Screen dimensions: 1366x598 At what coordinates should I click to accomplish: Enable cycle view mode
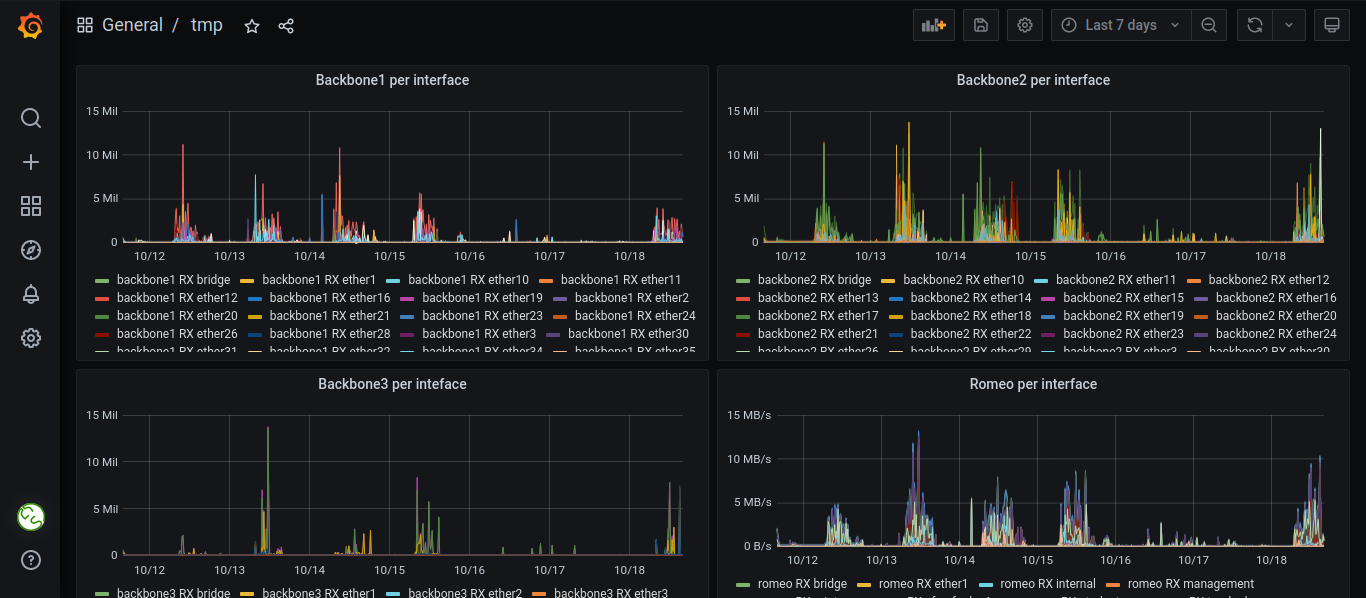1331,24
